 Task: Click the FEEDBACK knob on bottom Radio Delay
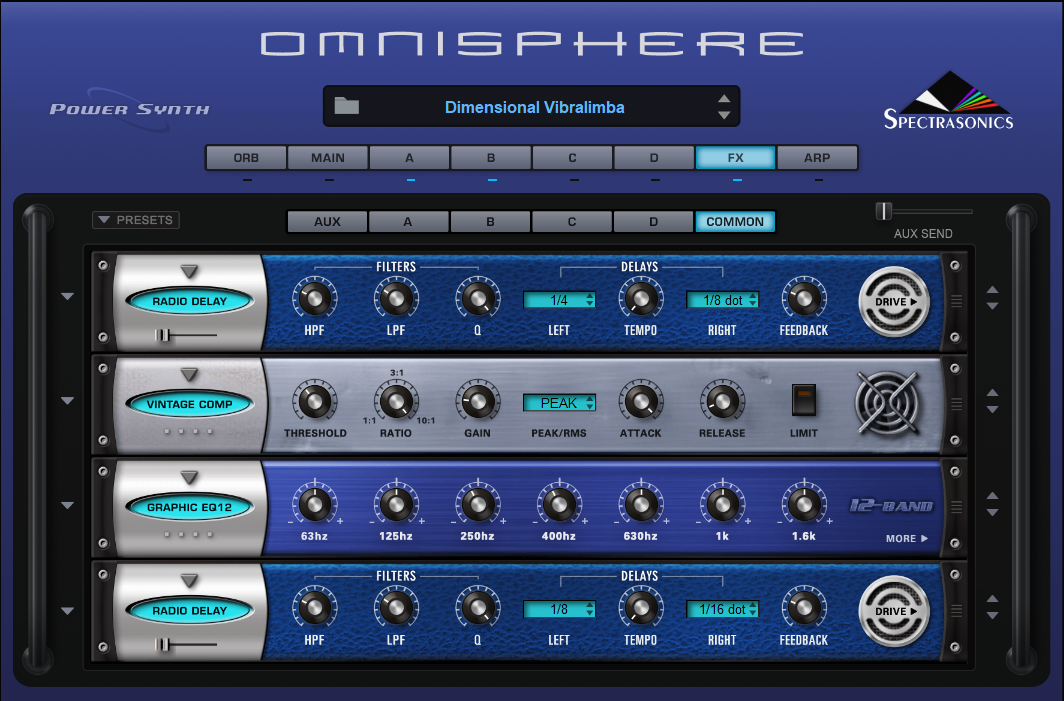804,607
